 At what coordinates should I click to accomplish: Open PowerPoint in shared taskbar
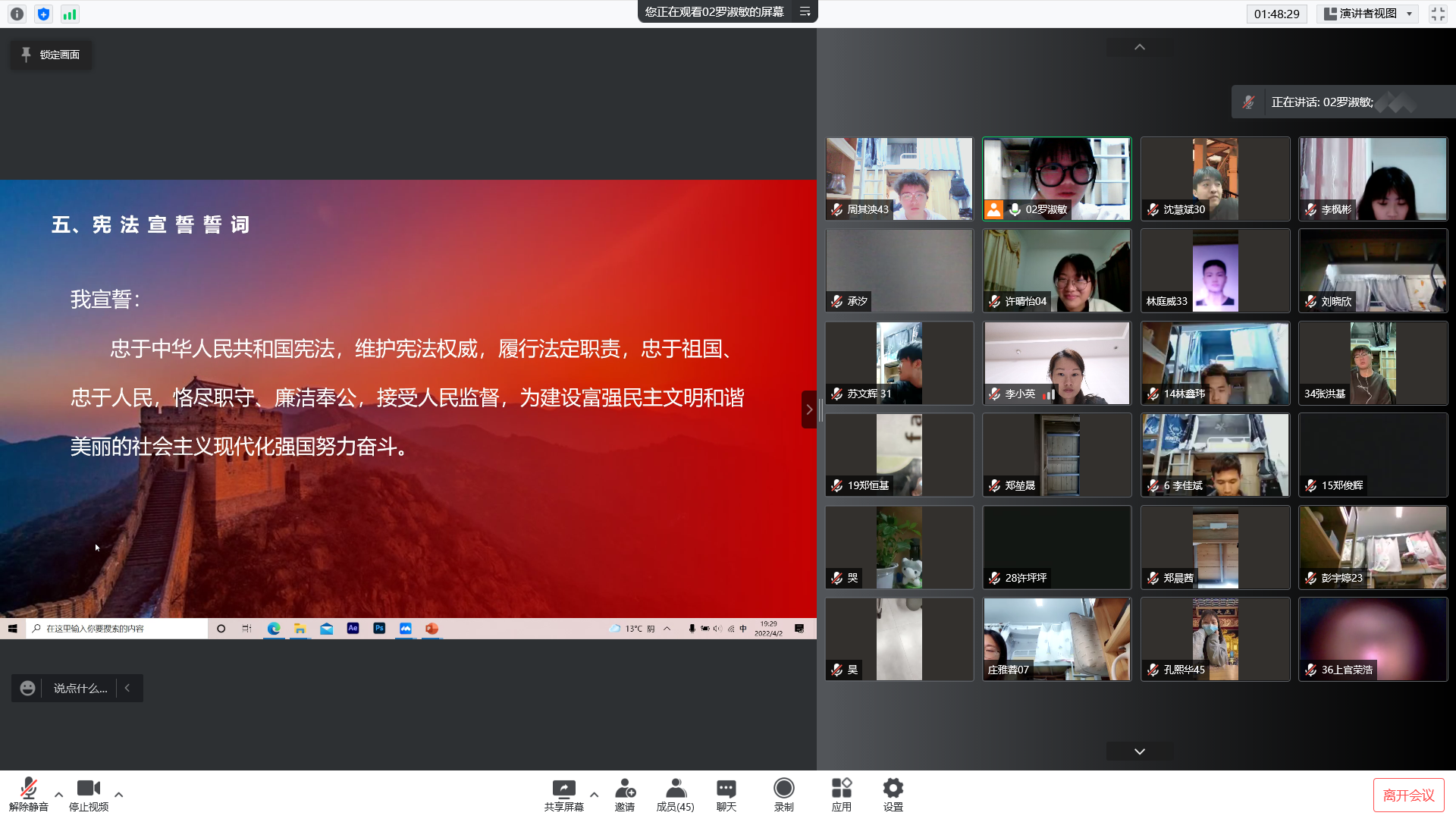pyautogui.click(x=431, y=629)
